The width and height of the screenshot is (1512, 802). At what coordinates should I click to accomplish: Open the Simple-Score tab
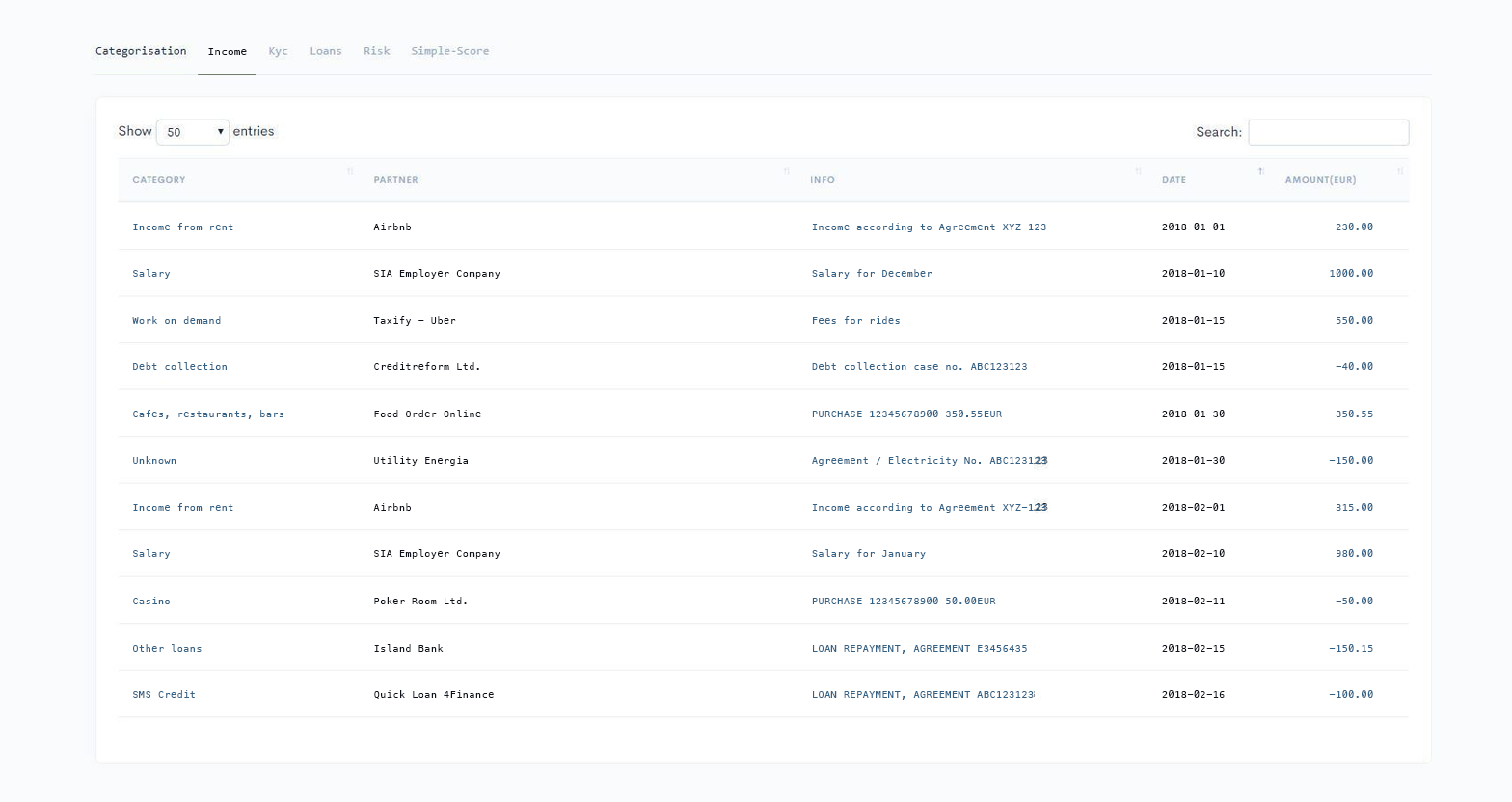(449, 51)
